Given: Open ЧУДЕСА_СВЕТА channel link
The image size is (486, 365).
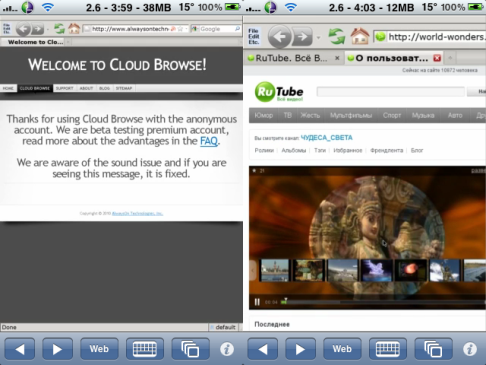Looking at the screenshot, I should coord(326,138).
